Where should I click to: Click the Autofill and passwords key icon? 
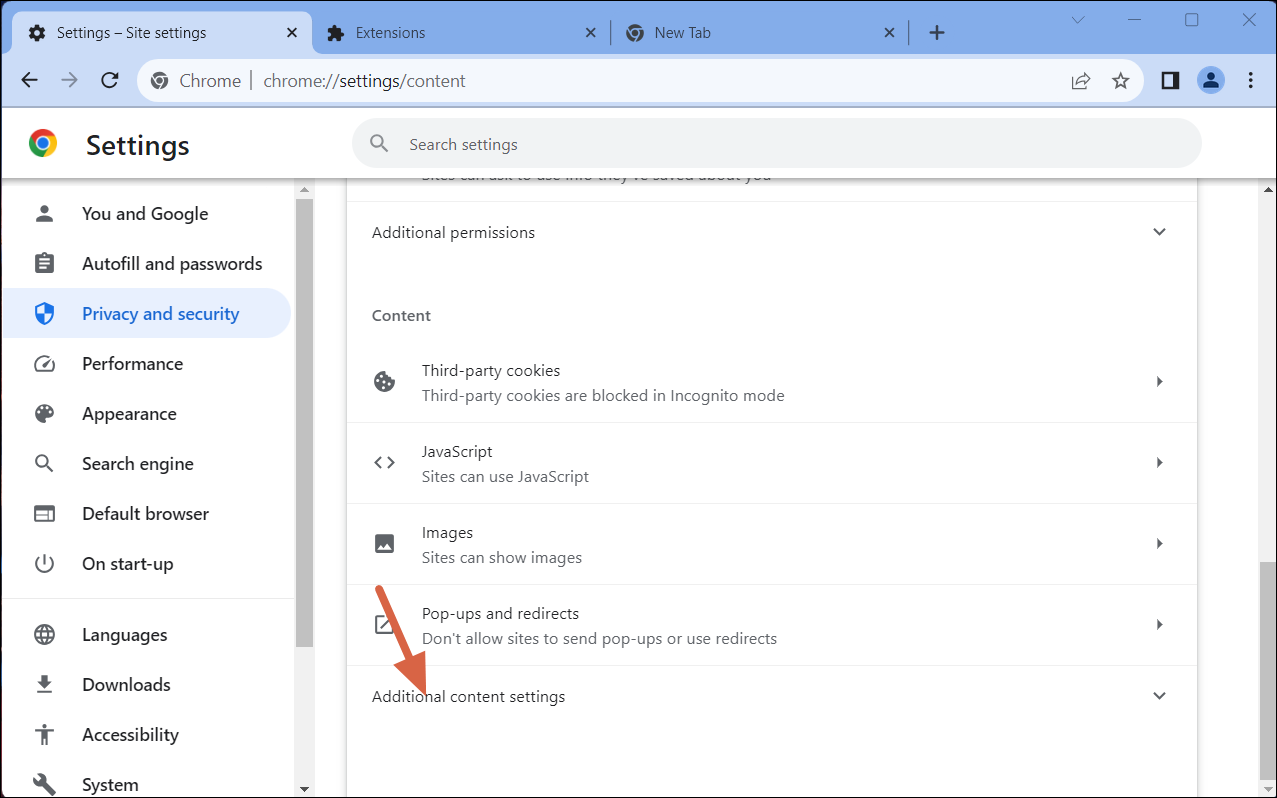click(44, 263)
